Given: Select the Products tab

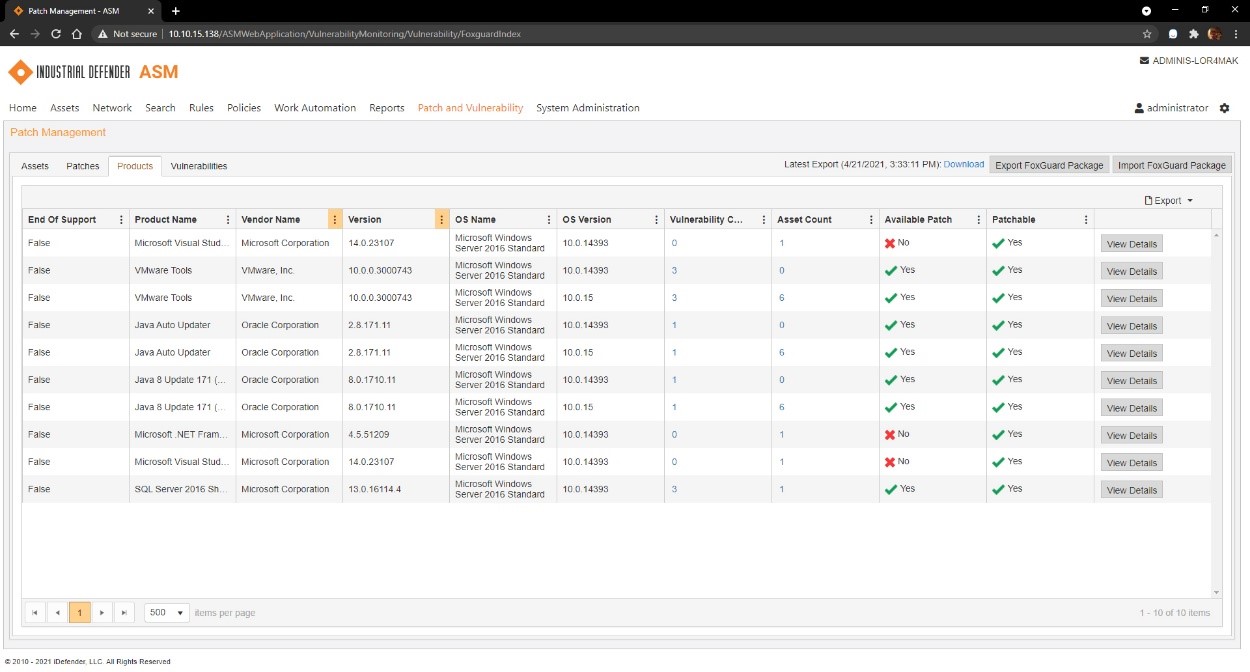Looking at the screenshot, I should pyautogui.click(x=135, y=166).
